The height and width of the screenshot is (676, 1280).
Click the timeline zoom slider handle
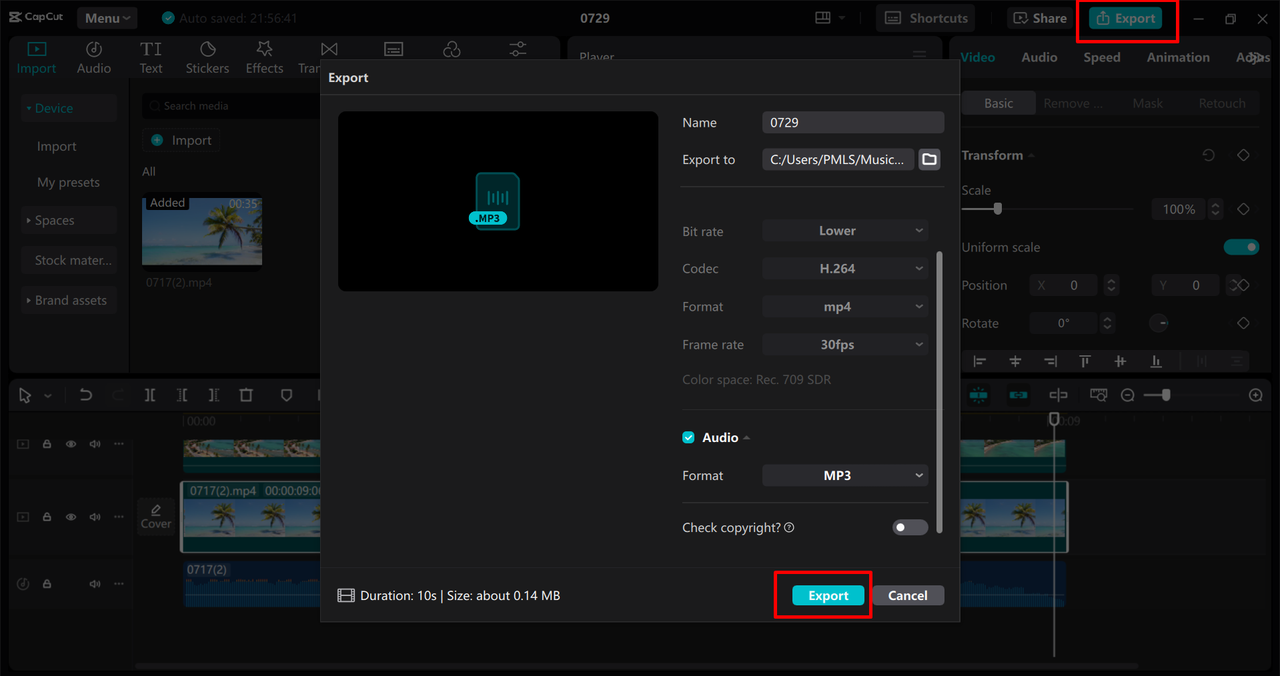(x=1166, y=395)
